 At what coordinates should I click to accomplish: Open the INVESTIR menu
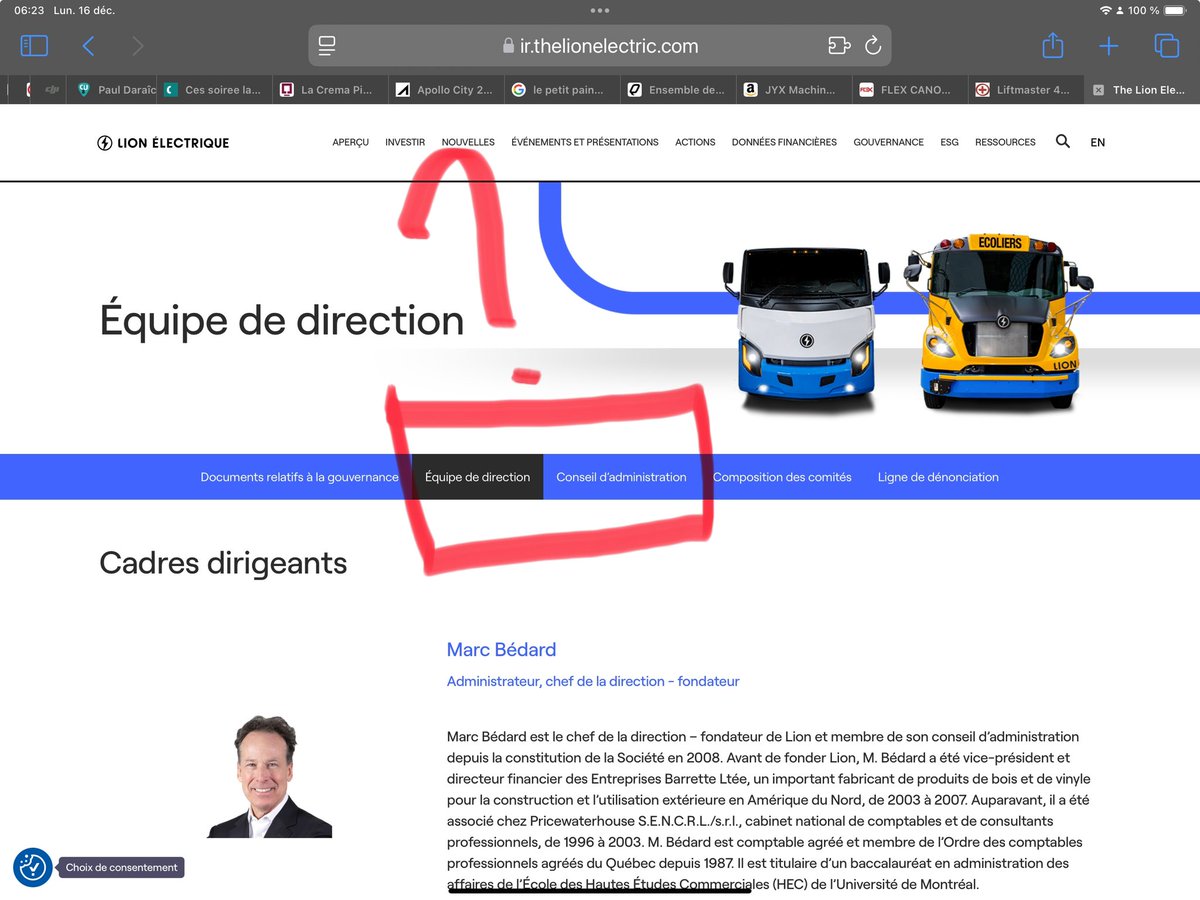tap(405, 142)
